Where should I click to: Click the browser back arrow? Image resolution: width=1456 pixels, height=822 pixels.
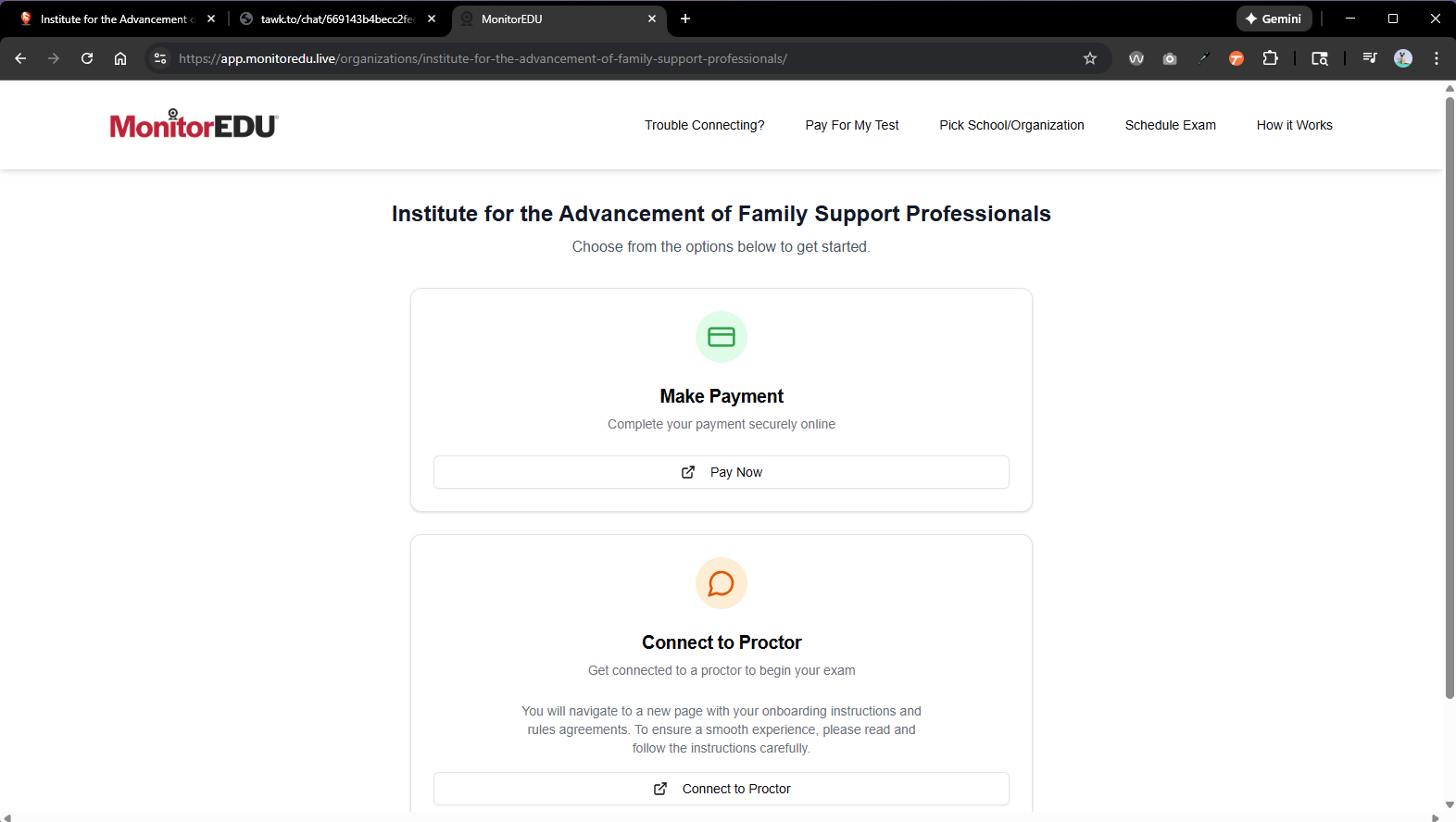[x=20, y=58]
